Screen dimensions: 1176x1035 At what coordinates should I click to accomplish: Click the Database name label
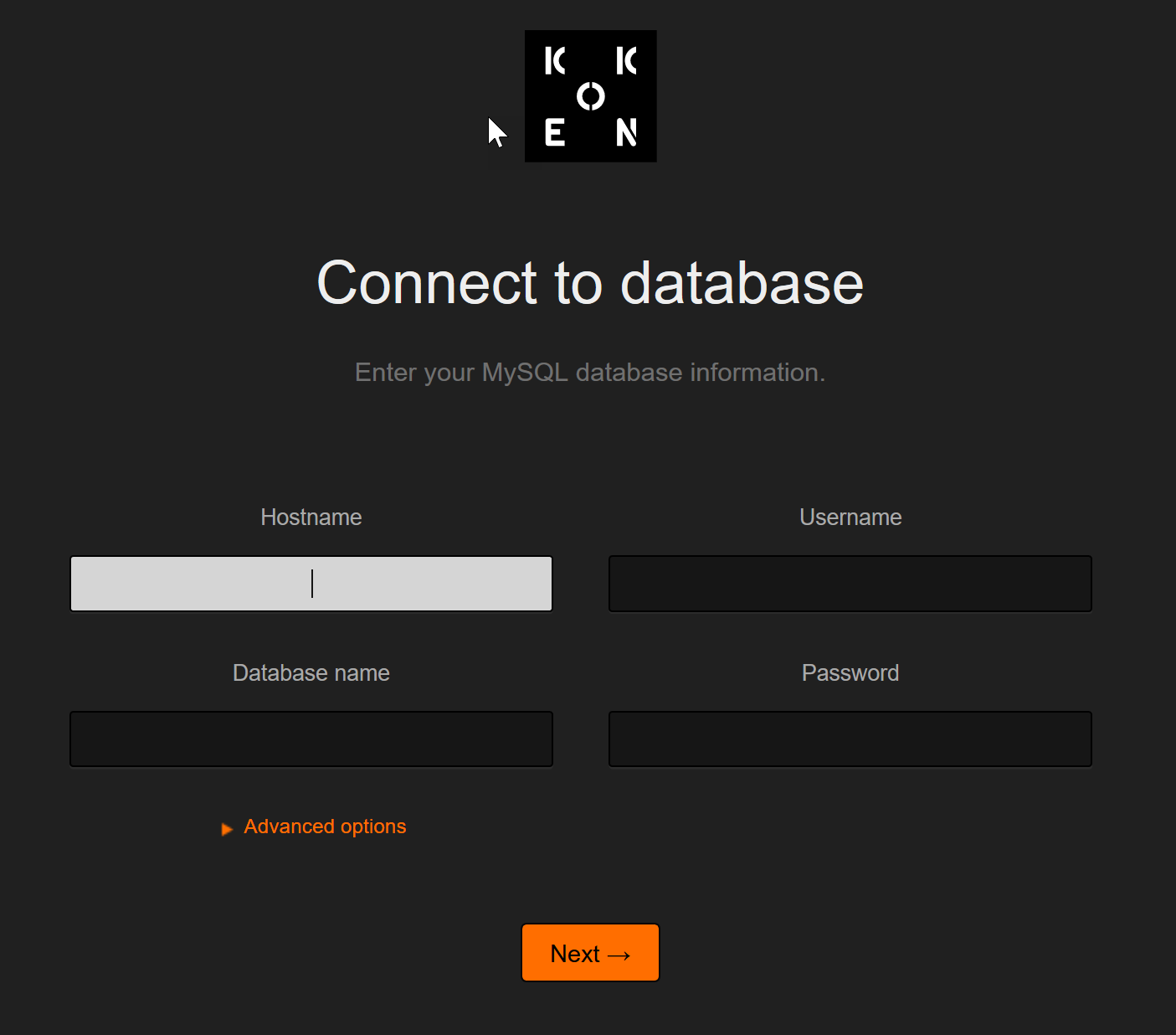pyautogui.click(x=311, y=673)
